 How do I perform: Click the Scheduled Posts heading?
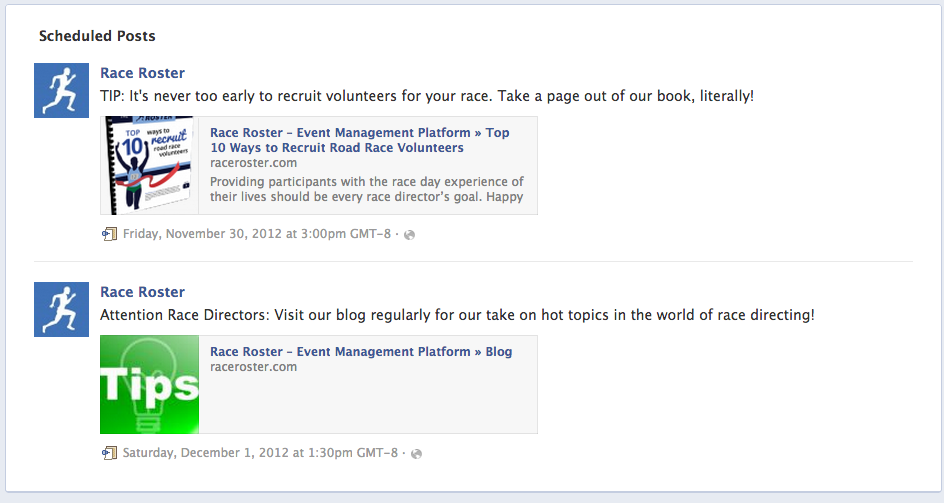tap(97, 36)
